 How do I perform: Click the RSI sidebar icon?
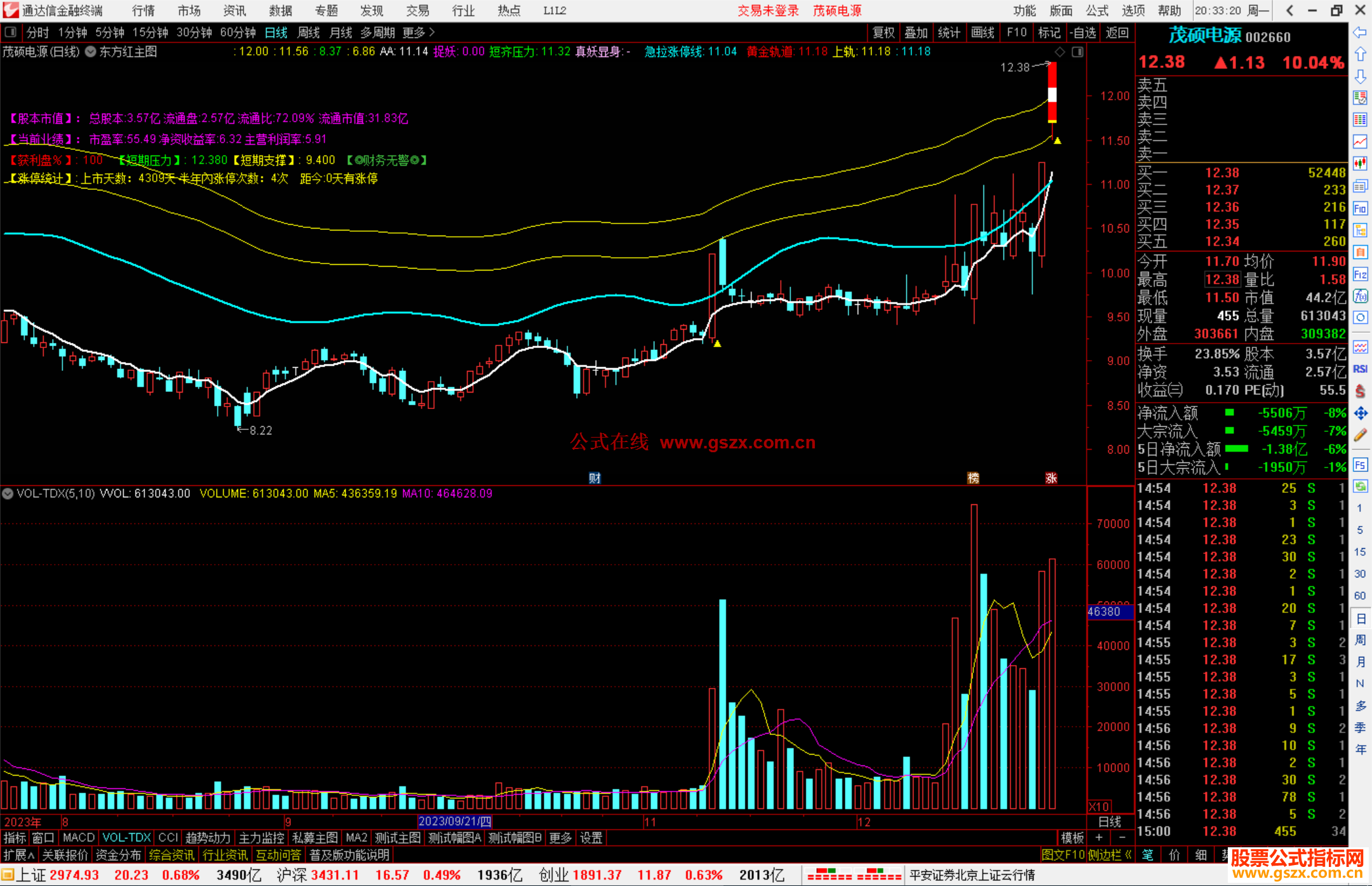1360,369
